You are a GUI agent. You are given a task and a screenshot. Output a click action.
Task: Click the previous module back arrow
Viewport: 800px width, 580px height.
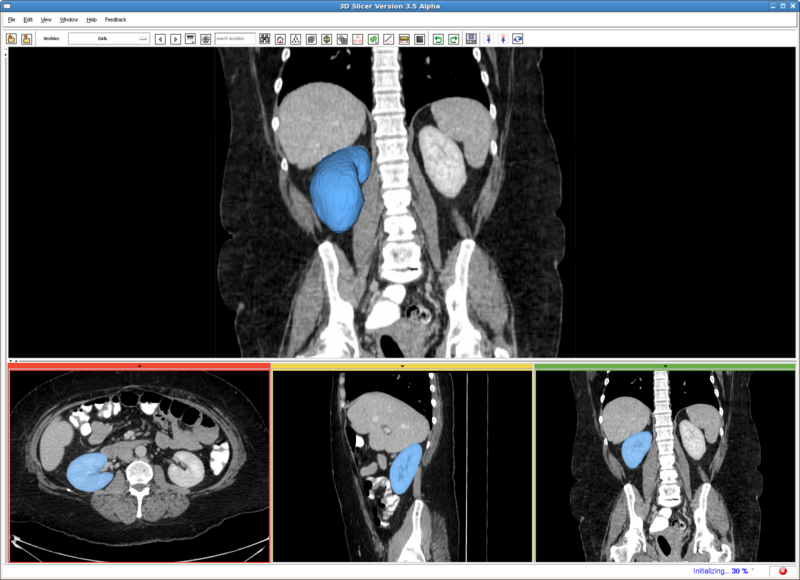(159, 38)
